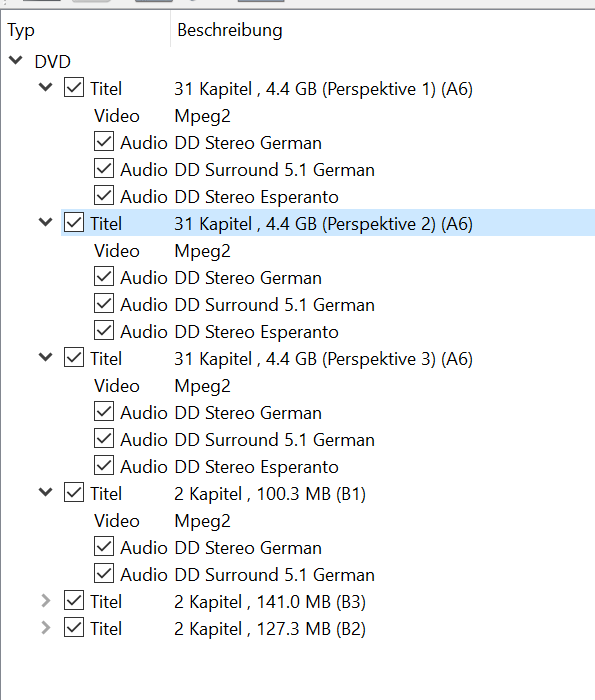Uncheck the B3 title checkbox
The width and height of the screenshot is (595, 700).
pos(74,600)
